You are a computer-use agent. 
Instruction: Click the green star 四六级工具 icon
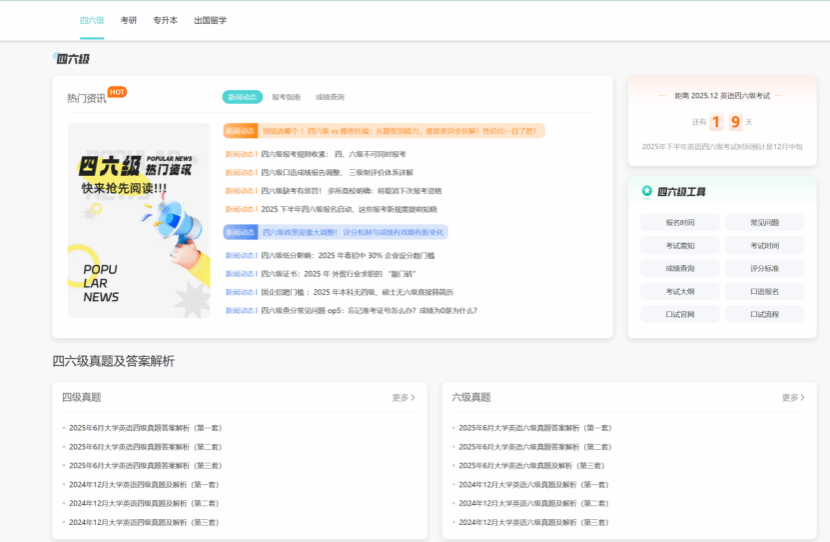(647, 191)
